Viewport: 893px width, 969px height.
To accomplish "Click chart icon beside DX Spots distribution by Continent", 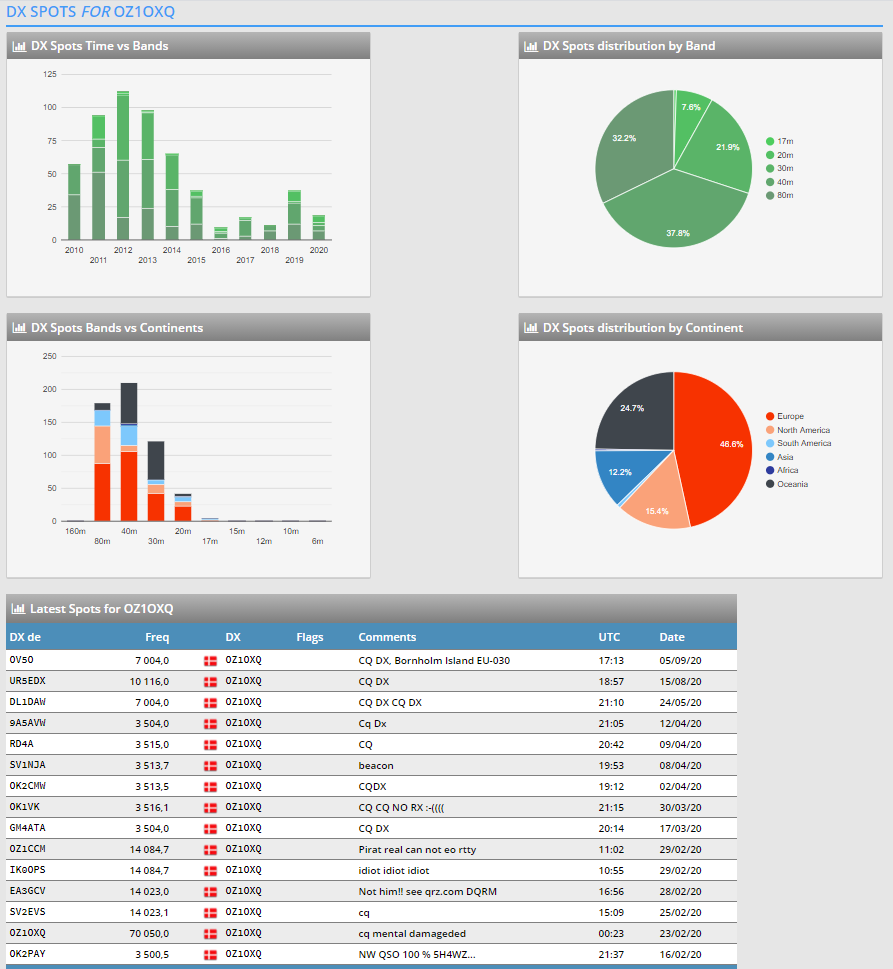I will tap(531, 328).
